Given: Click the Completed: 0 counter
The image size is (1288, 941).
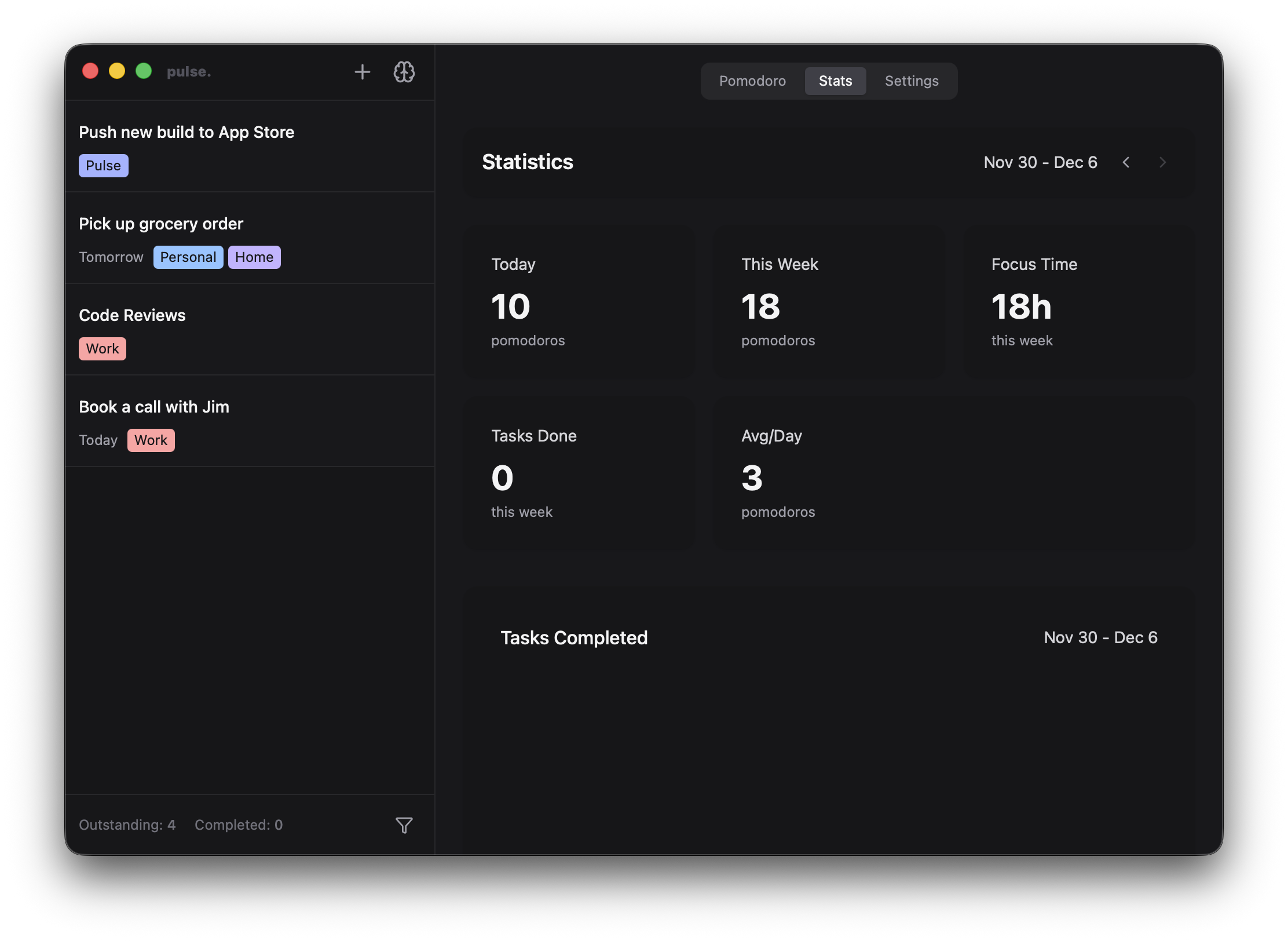Looking at the screenshot, I should (238, 825).
